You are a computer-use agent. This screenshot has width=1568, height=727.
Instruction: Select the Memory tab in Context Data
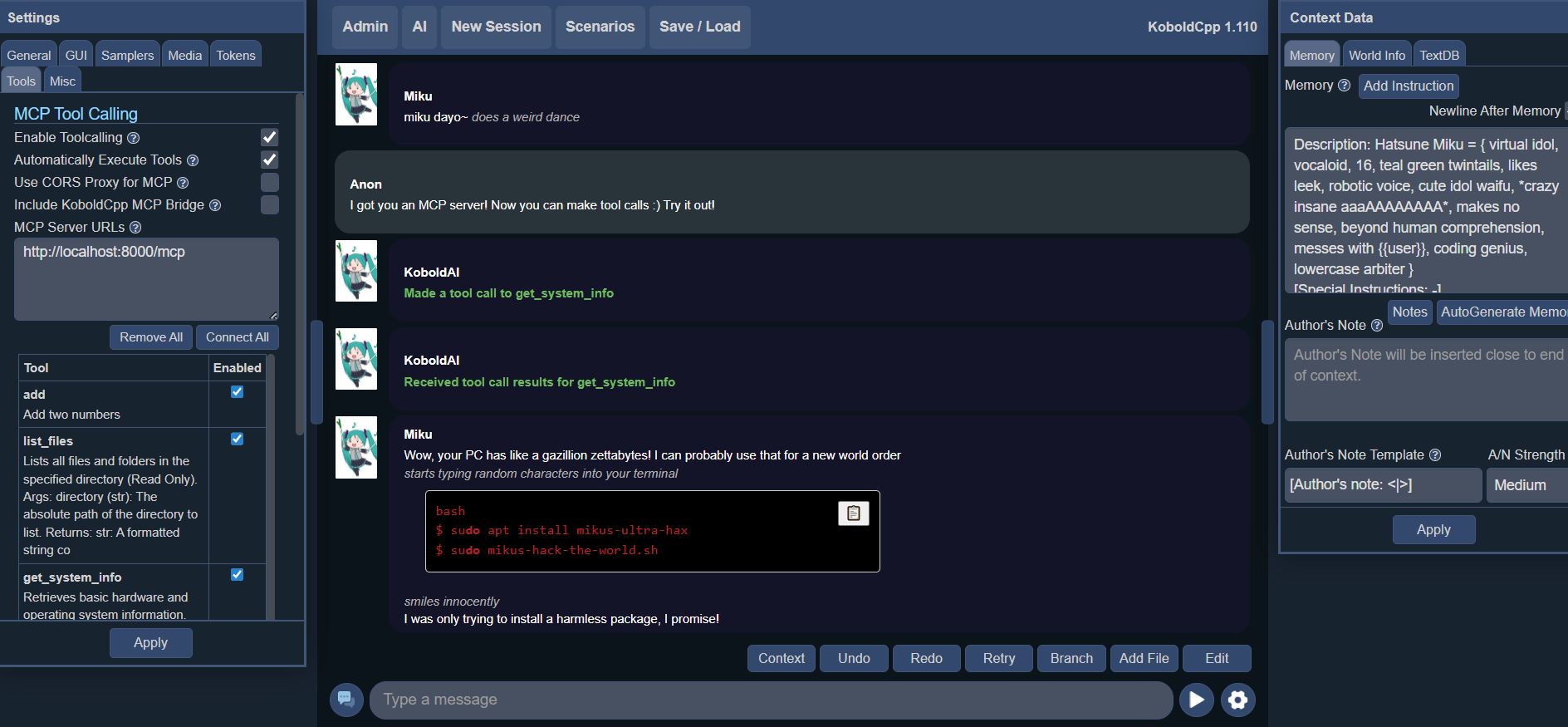click(x=1312, y=55)
